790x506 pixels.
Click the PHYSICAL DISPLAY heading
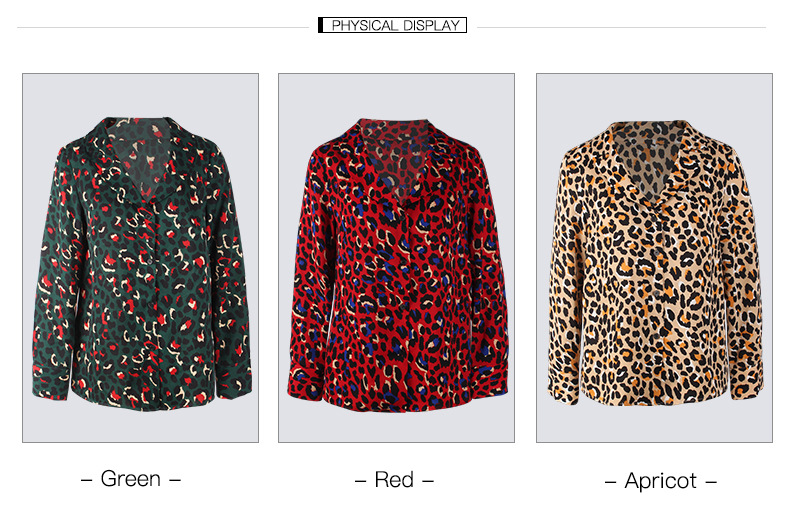[396, 25]
